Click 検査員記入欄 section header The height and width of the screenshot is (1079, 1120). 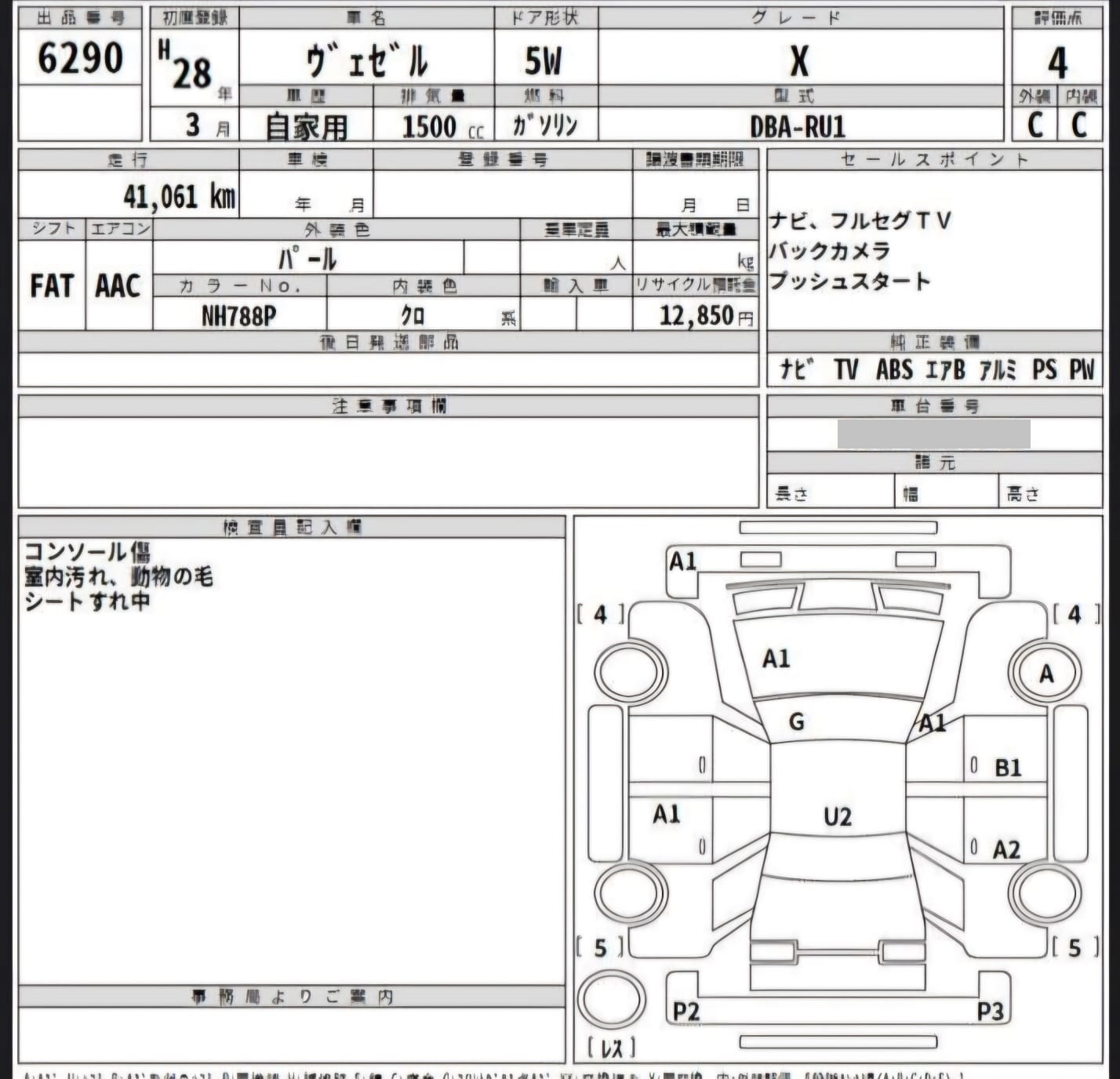pyautogui.click(x=292, y=528)
